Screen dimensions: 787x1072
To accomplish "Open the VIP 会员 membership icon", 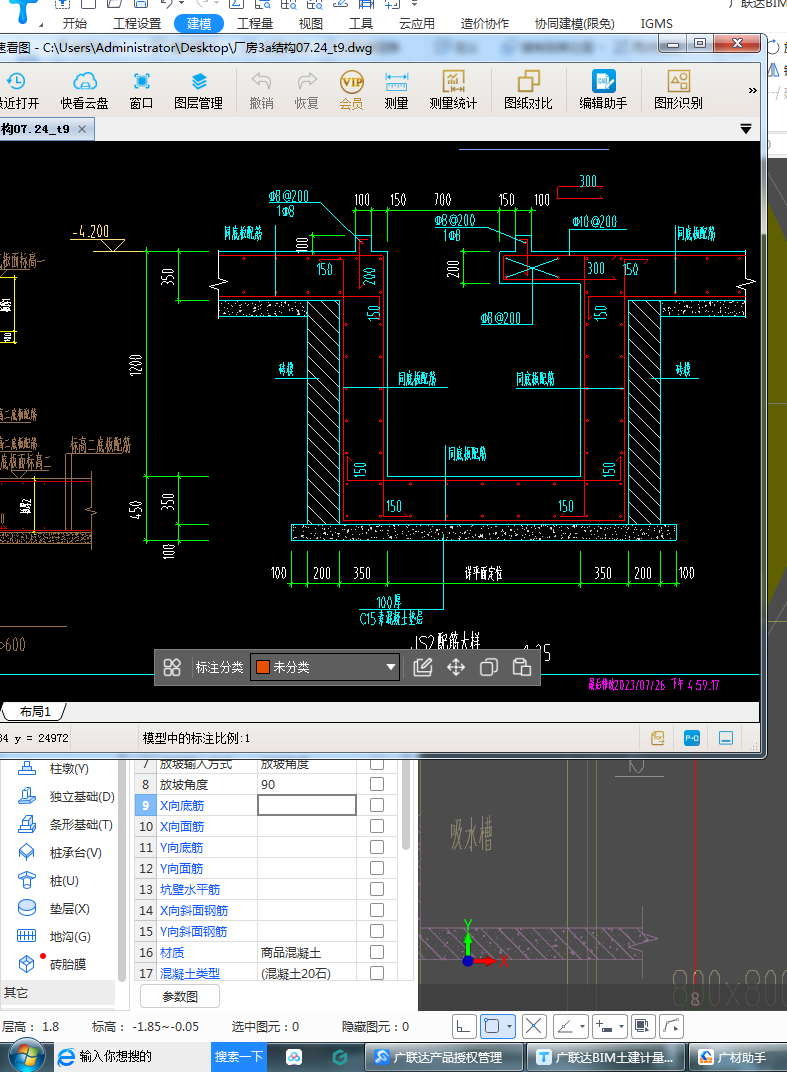I will click(x=351, y=91).
